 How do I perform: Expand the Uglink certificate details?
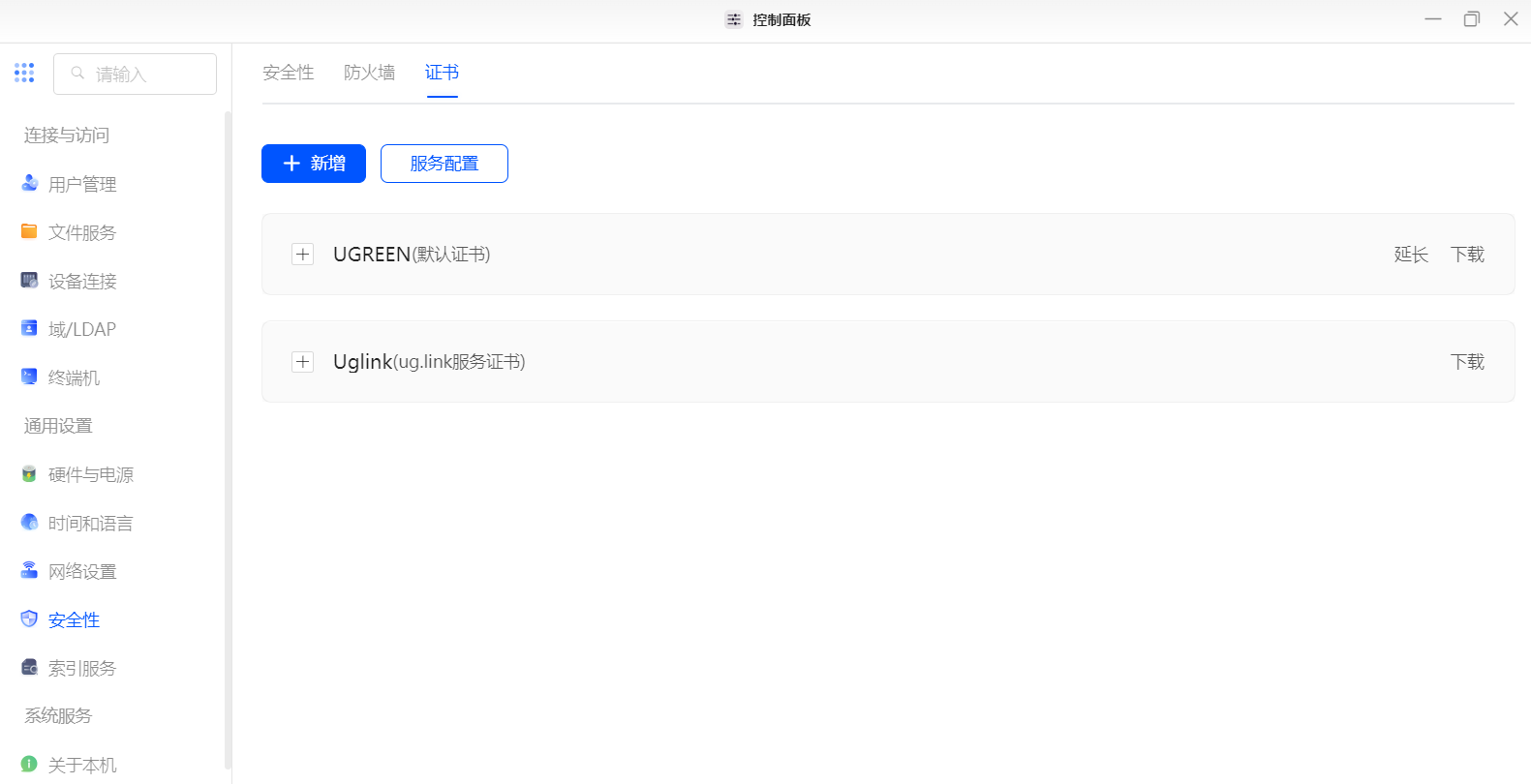point(303,362)
